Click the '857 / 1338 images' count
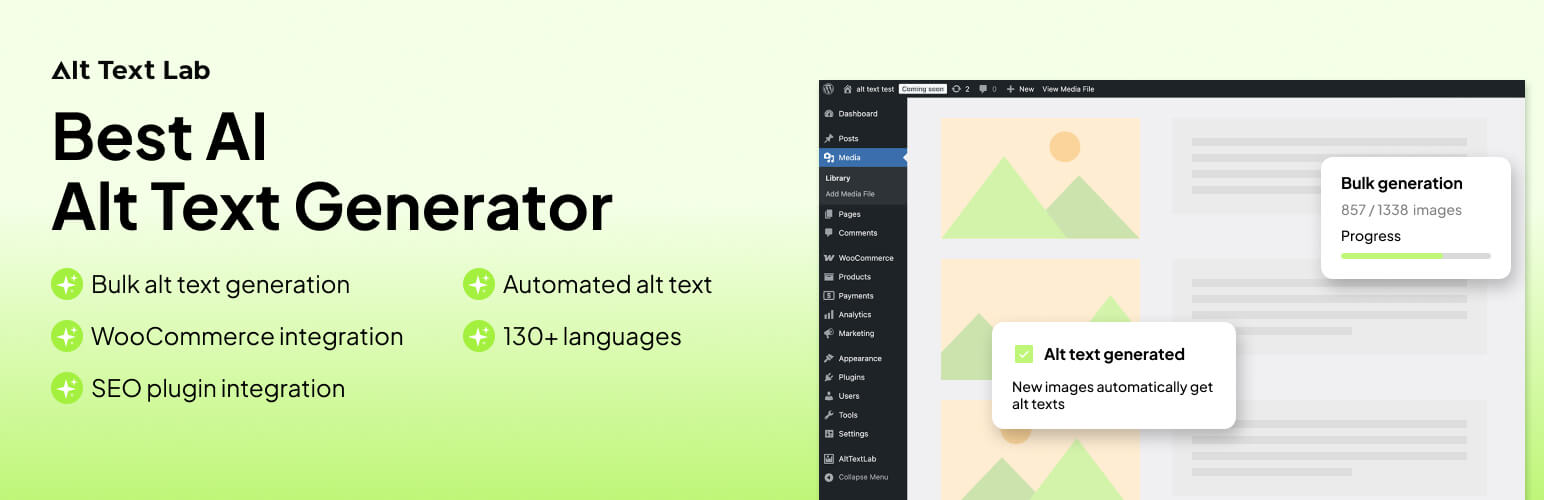1544x500 pixels. (x=1401, y=210)
